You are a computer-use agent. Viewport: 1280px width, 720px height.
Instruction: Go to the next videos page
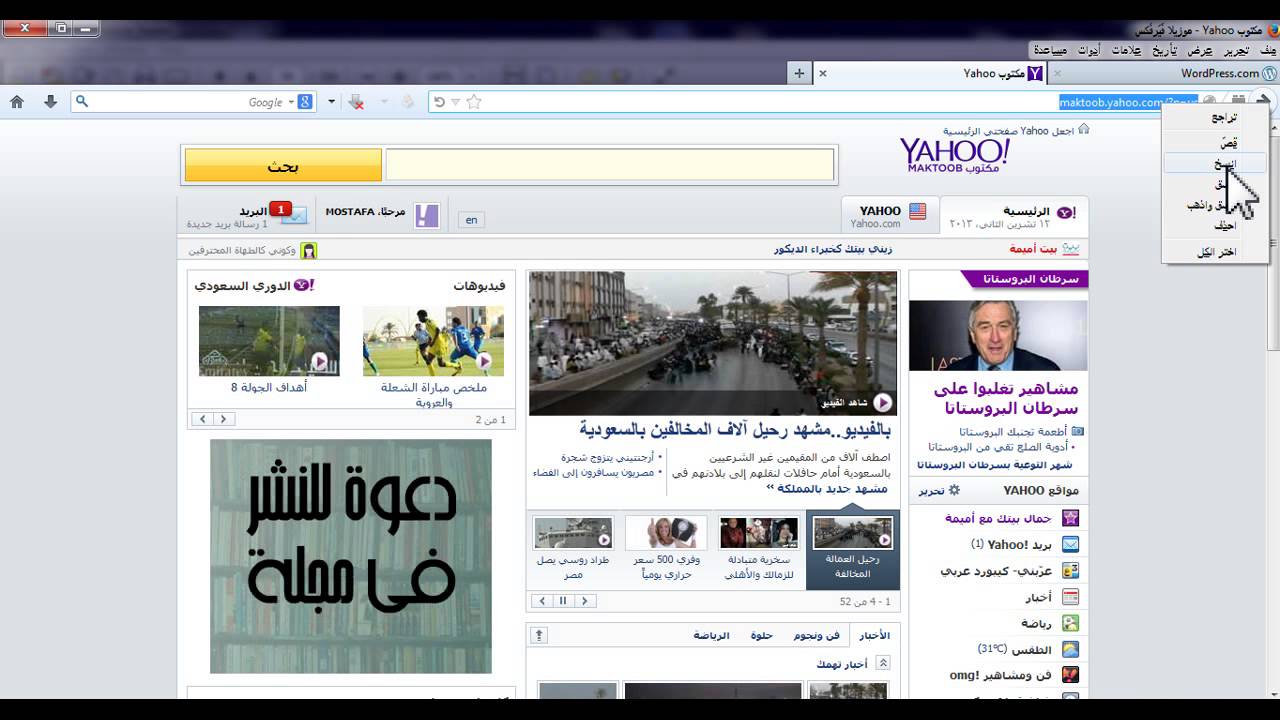click(223, 419)
